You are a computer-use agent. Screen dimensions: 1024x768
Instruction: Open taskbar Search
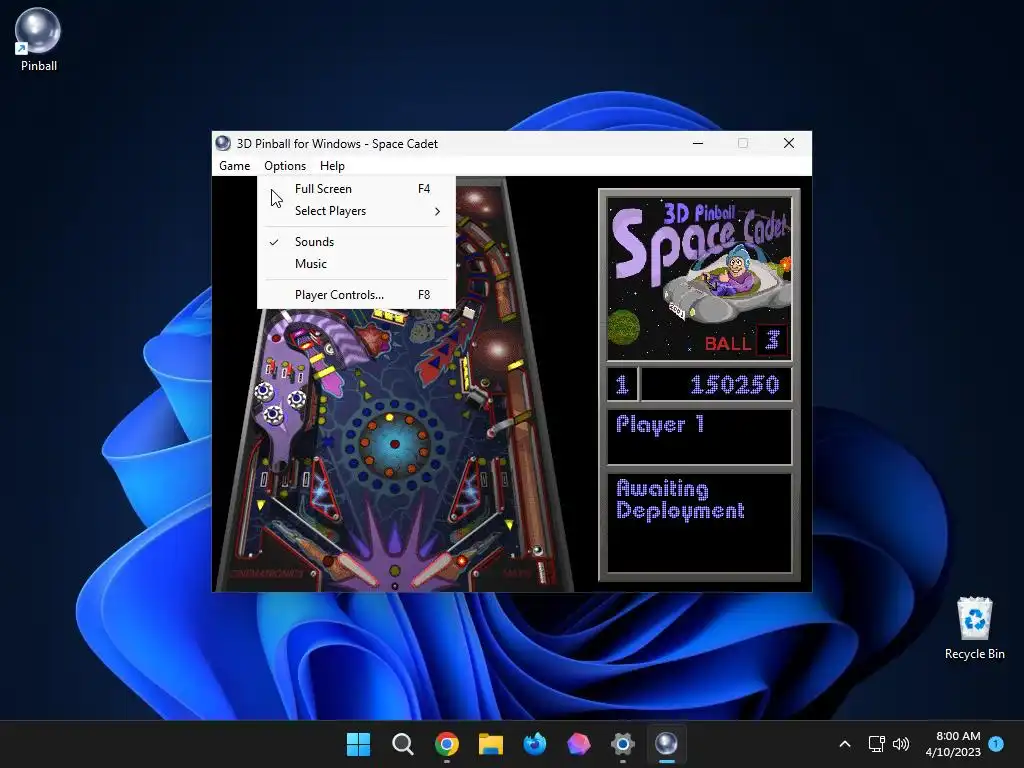(x=402, y=744)
